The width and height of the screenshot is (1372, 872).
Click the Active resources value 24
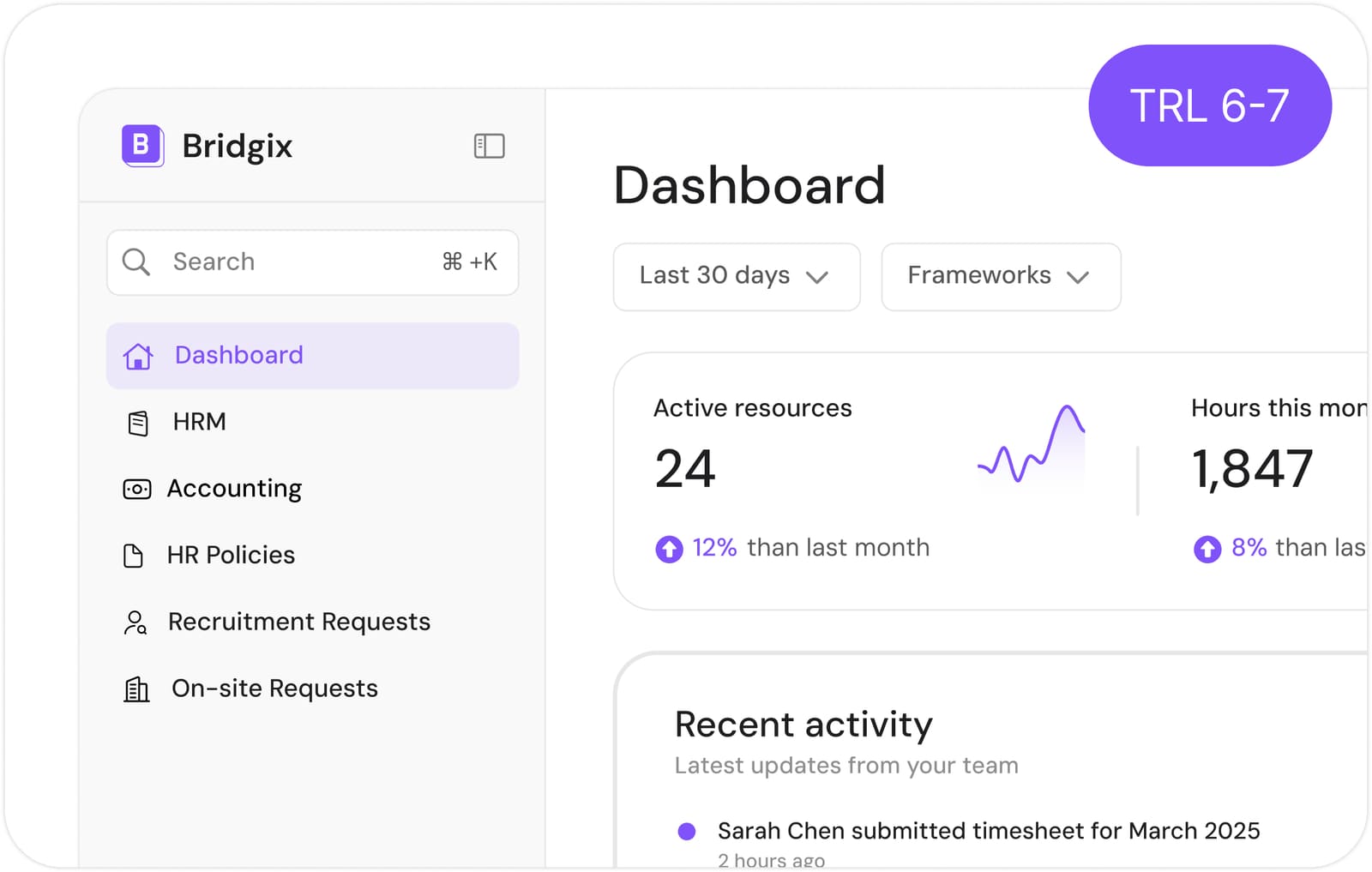click(x=685, y=469)
